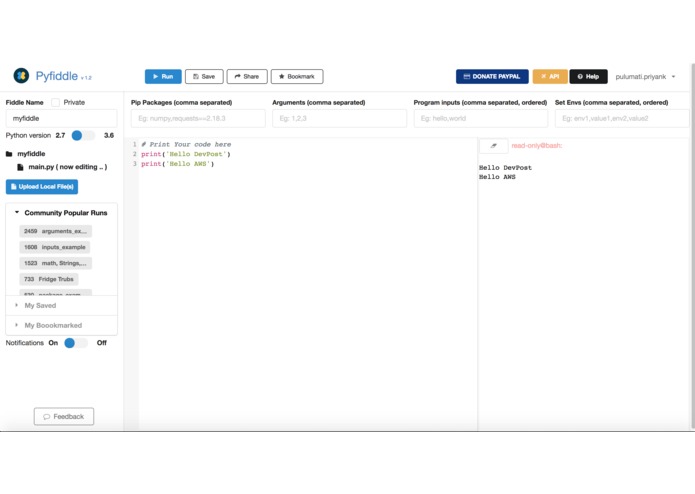The height and width of the screenshot is (494, 695).
Task: Click the comment line 'Print Your code here'
Action: click(x=186, y=144)
